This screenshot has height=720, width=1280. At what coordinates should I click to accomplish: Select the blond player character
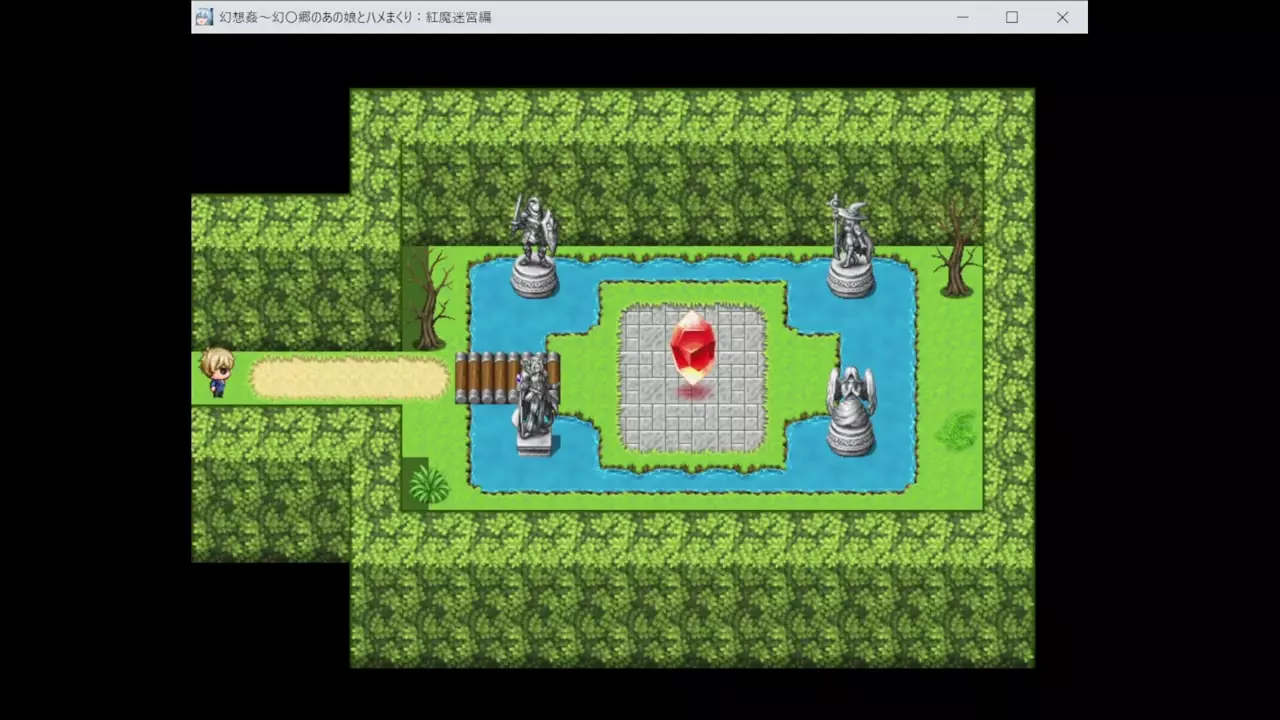tap(216, 372)
